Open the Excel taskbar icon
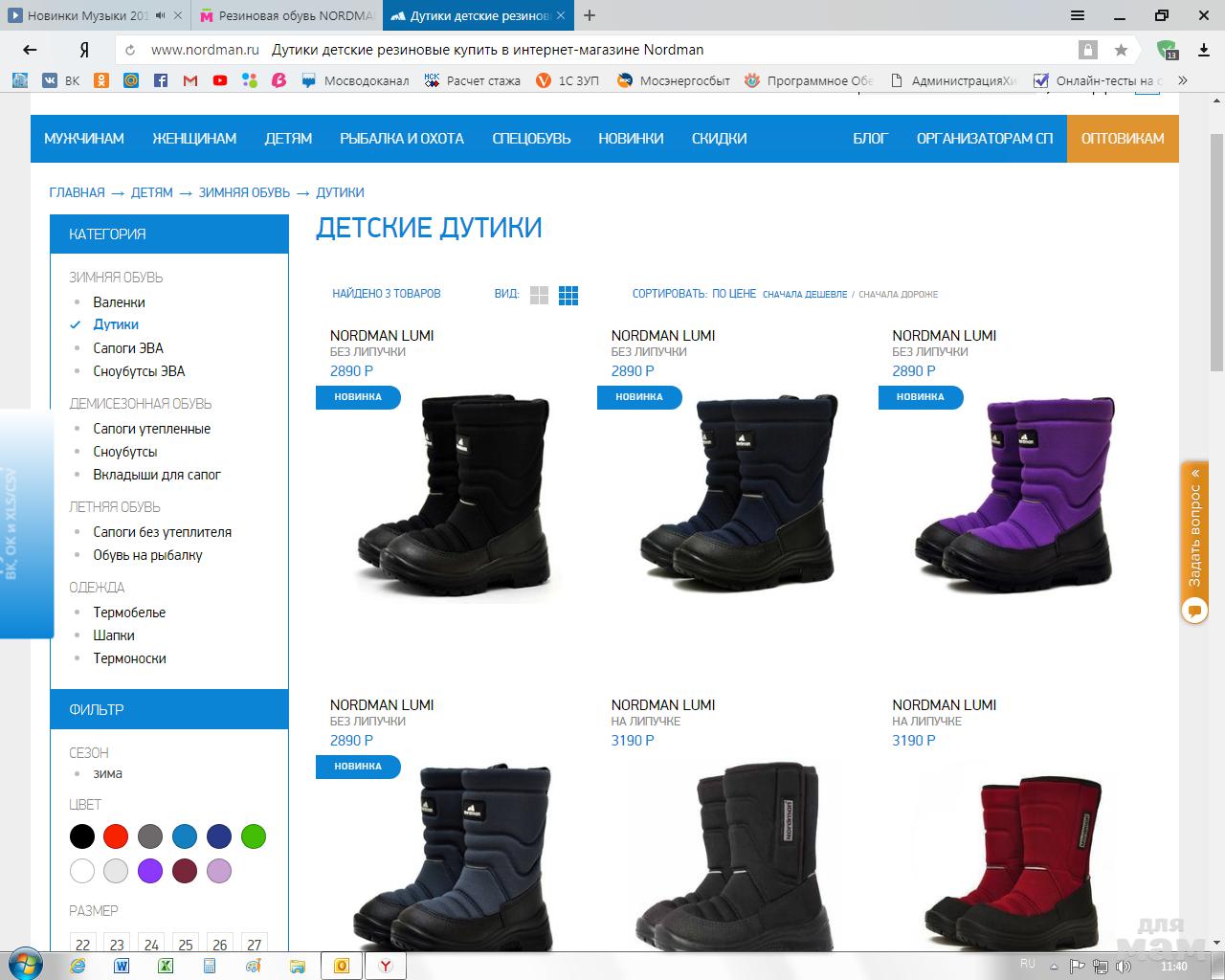The height and width of the screenshot is (980, 1225). pyautogui.click(x=165, y=966)
